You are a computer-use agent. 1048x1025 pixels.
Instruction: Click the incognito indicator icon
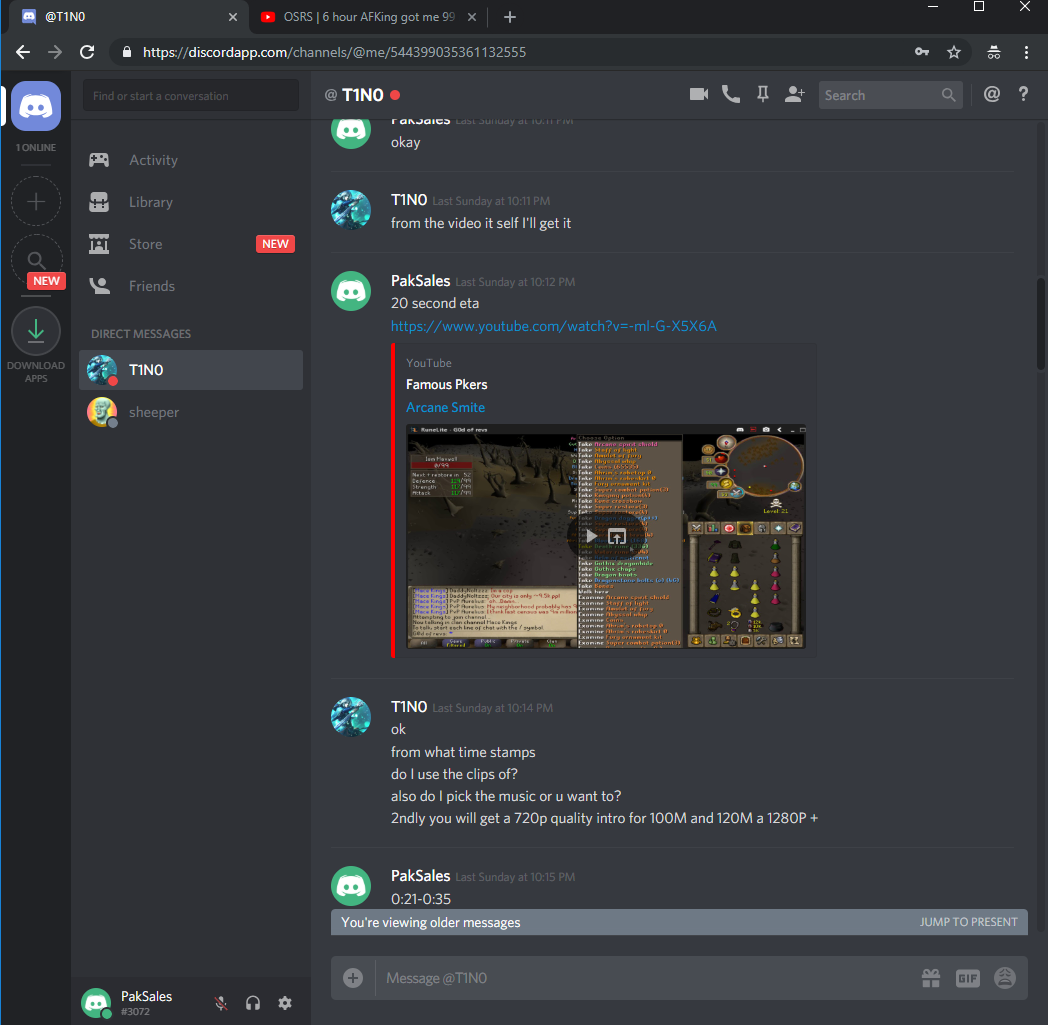click(x=994, y=52)
